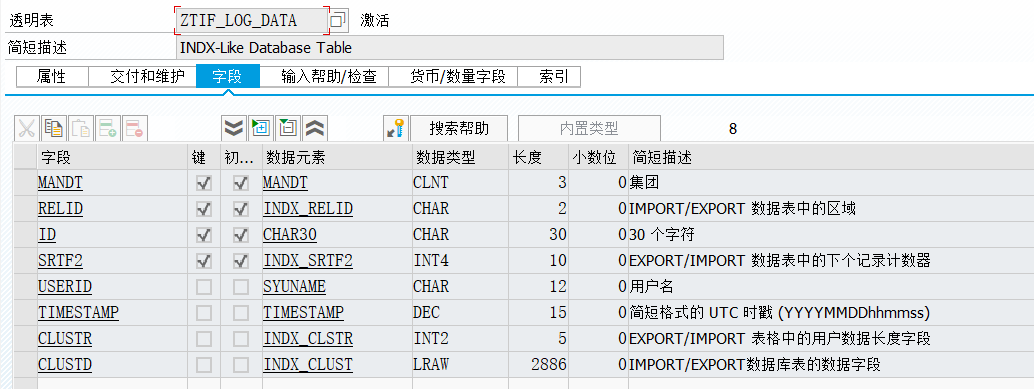
Task: Select the 字段 tab
Action: 228,76
